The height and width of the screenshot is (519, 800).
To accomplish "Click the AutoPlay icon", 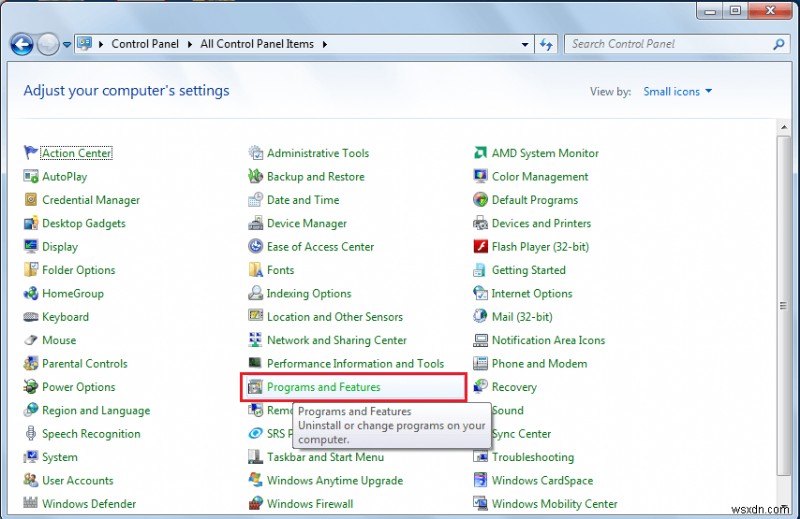I will (x=31, y=177).
